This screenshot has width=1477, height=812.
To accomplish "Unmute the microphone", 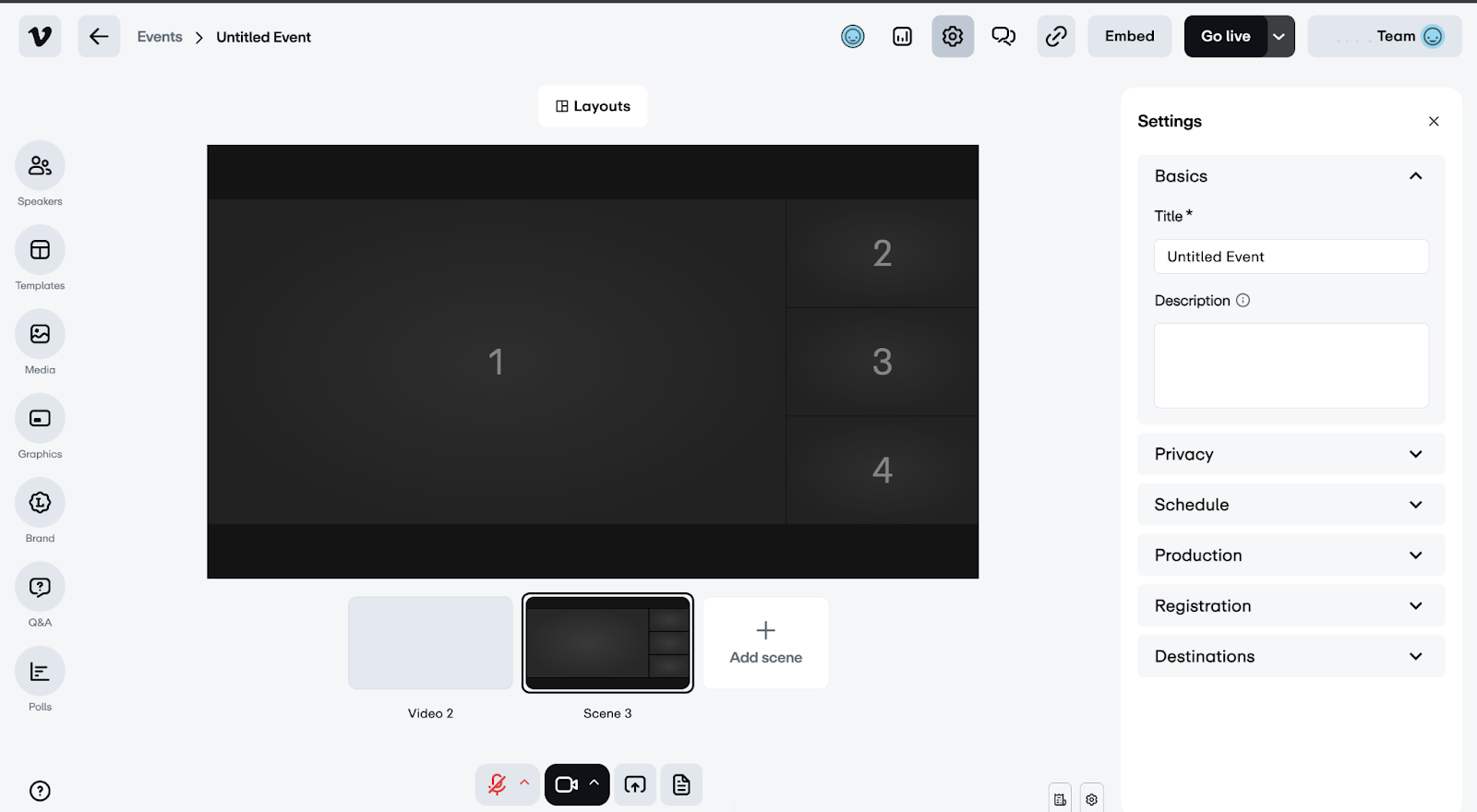I will (x=497, y=784).
